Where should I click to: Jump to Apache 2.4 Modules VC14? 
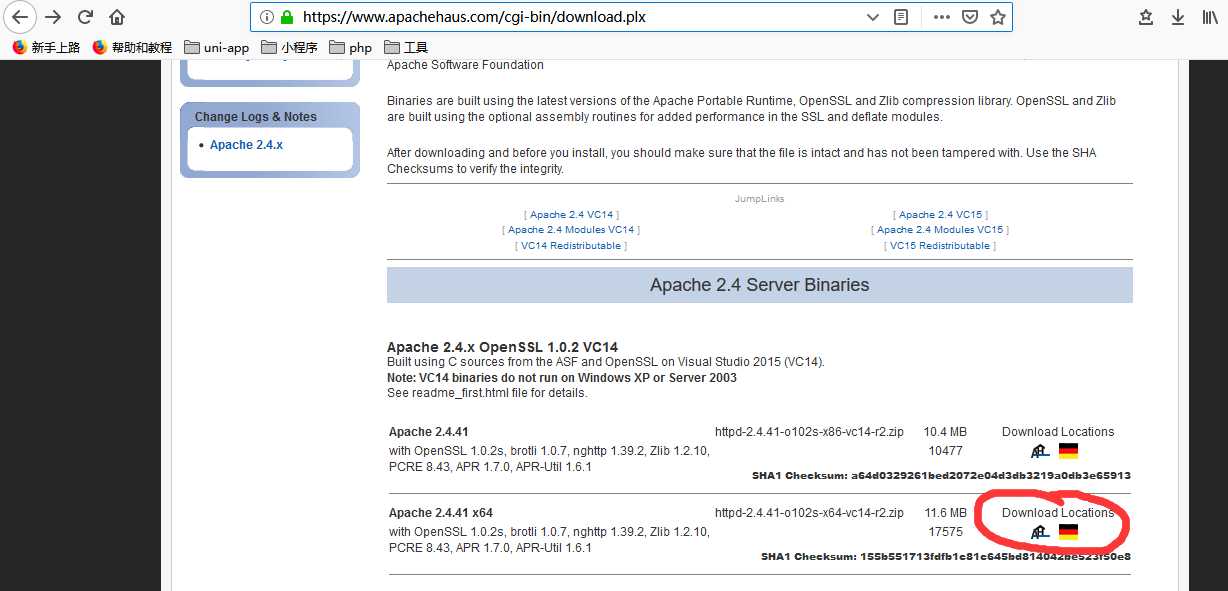coord(572,230)
